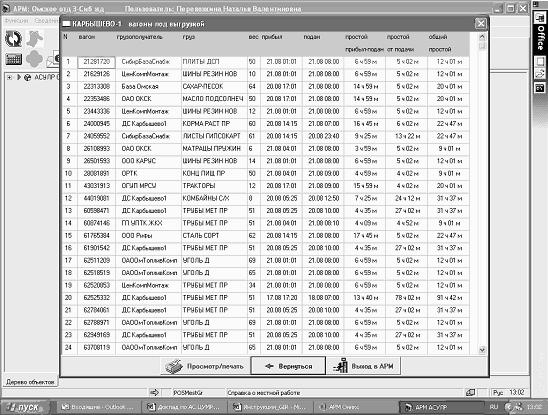Click the вагон column header
548x415 pixels.
click(x=87, y=37)
